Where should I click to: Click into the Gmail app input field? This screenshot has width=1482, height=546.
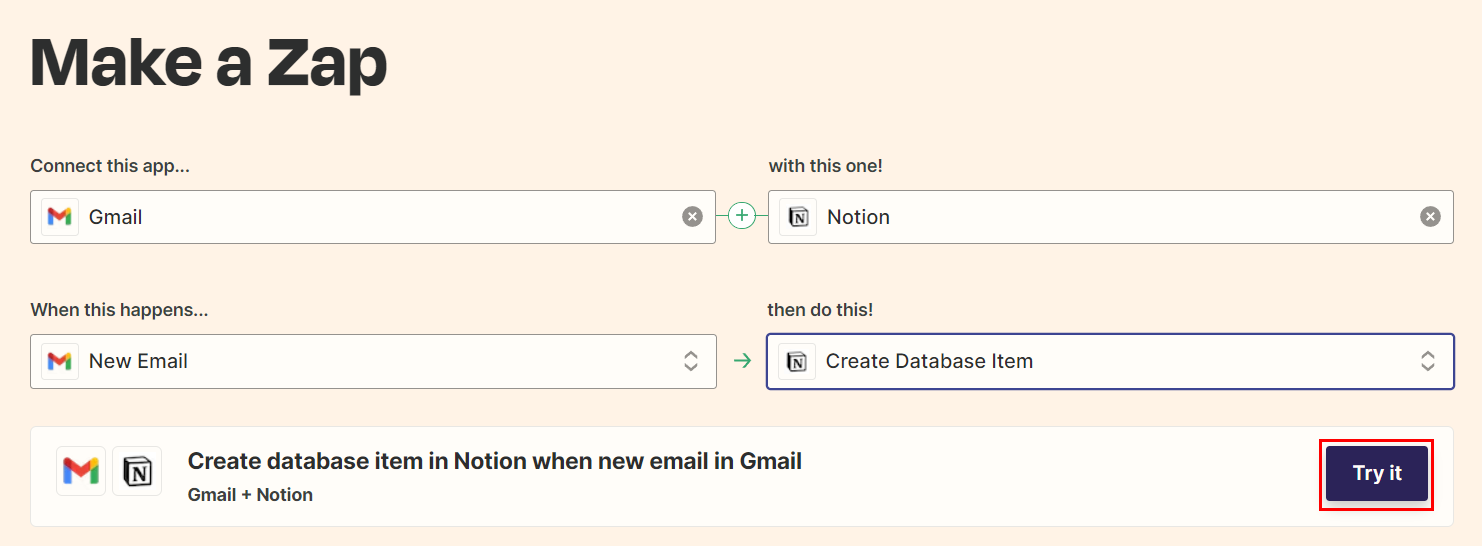[373, 217]
